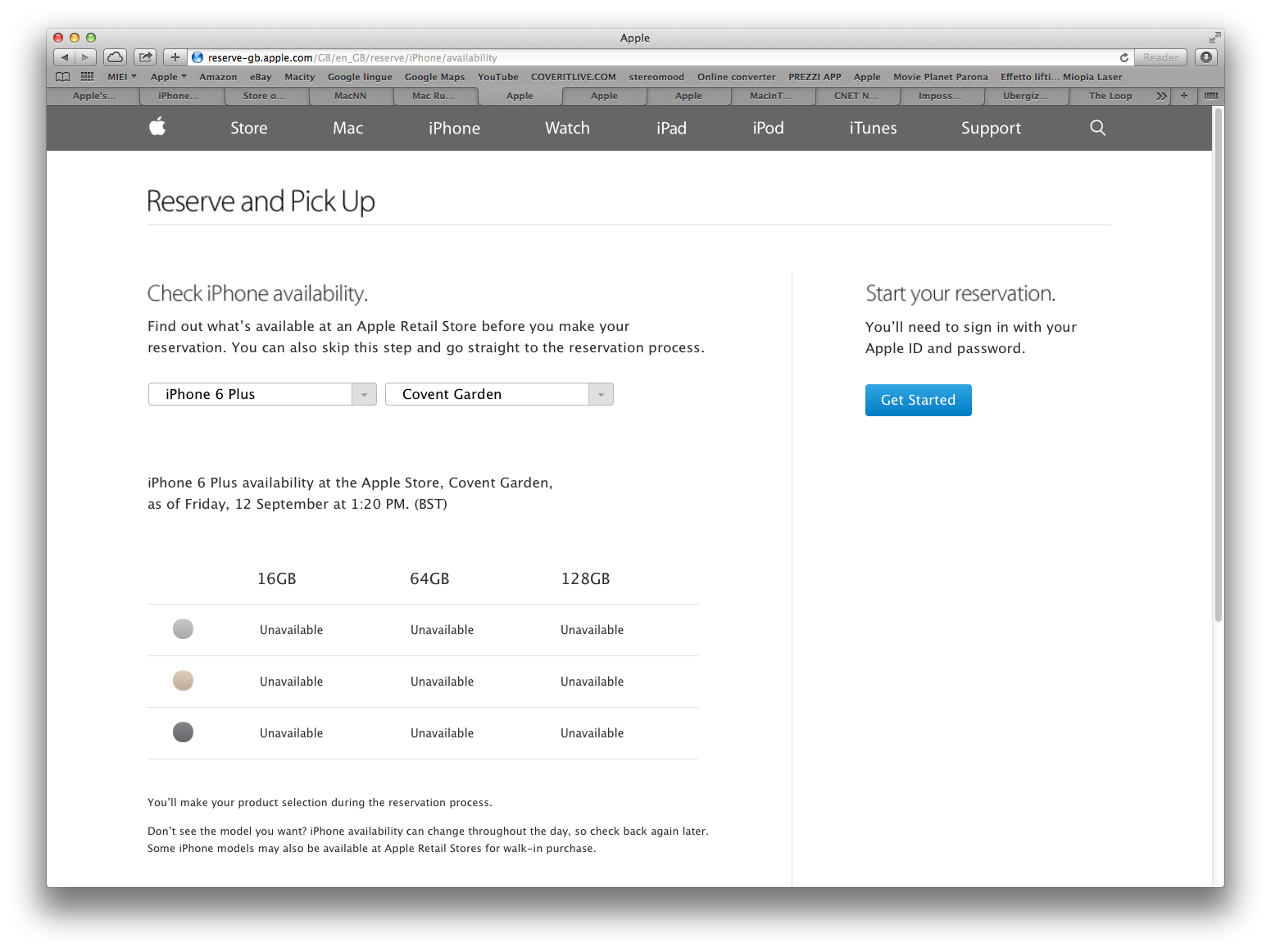Open the Google Maps bookmark
1271x952 pixels.
434,77
